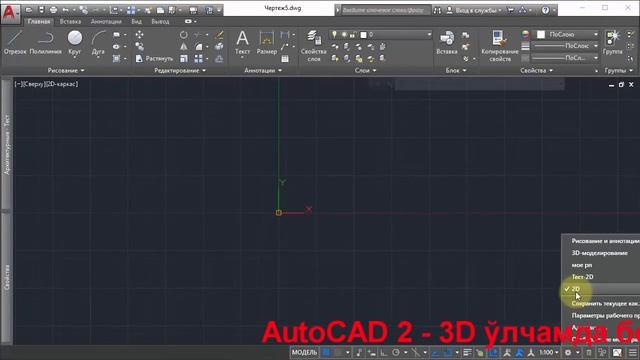The image size is (640, 360).
Task: Select the Отрезок line tool
Action: click(15, 42)
